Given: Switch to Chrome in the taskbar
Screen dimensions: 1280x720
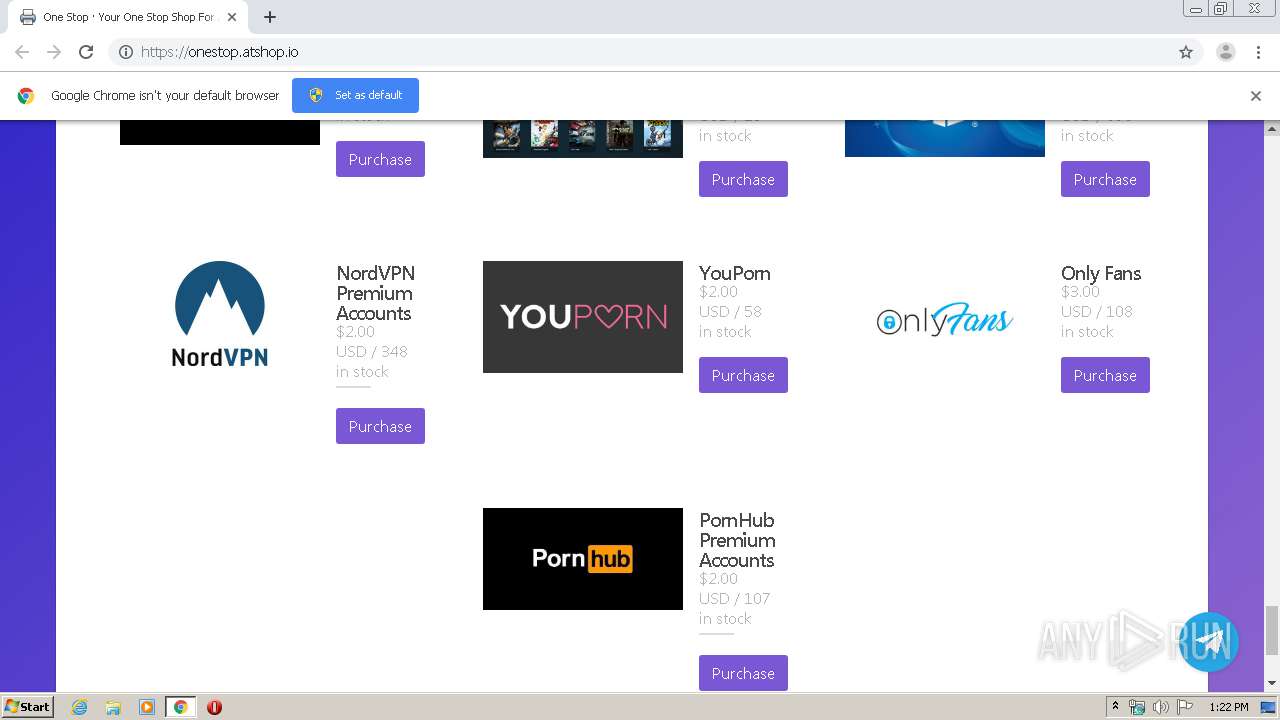Looking at the screenshot, I should [180, 707].
